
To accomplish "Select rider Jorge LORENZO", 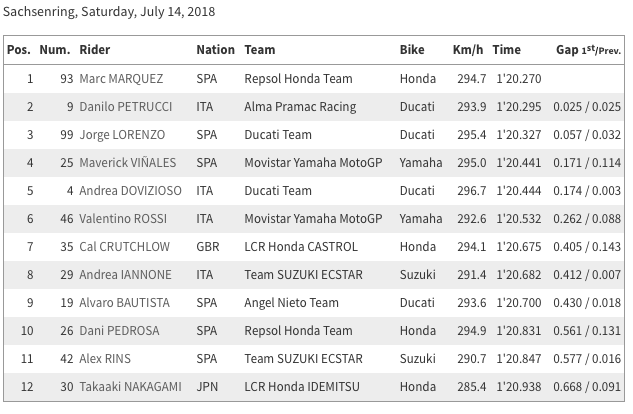I will point(120,134).
